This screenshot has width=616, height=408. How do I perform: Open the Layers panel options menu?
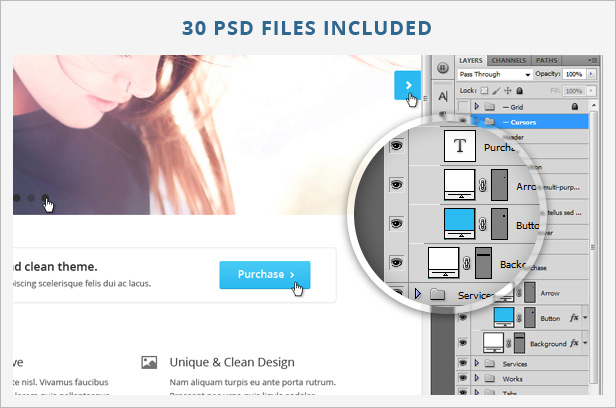click(x=593, y=60)
